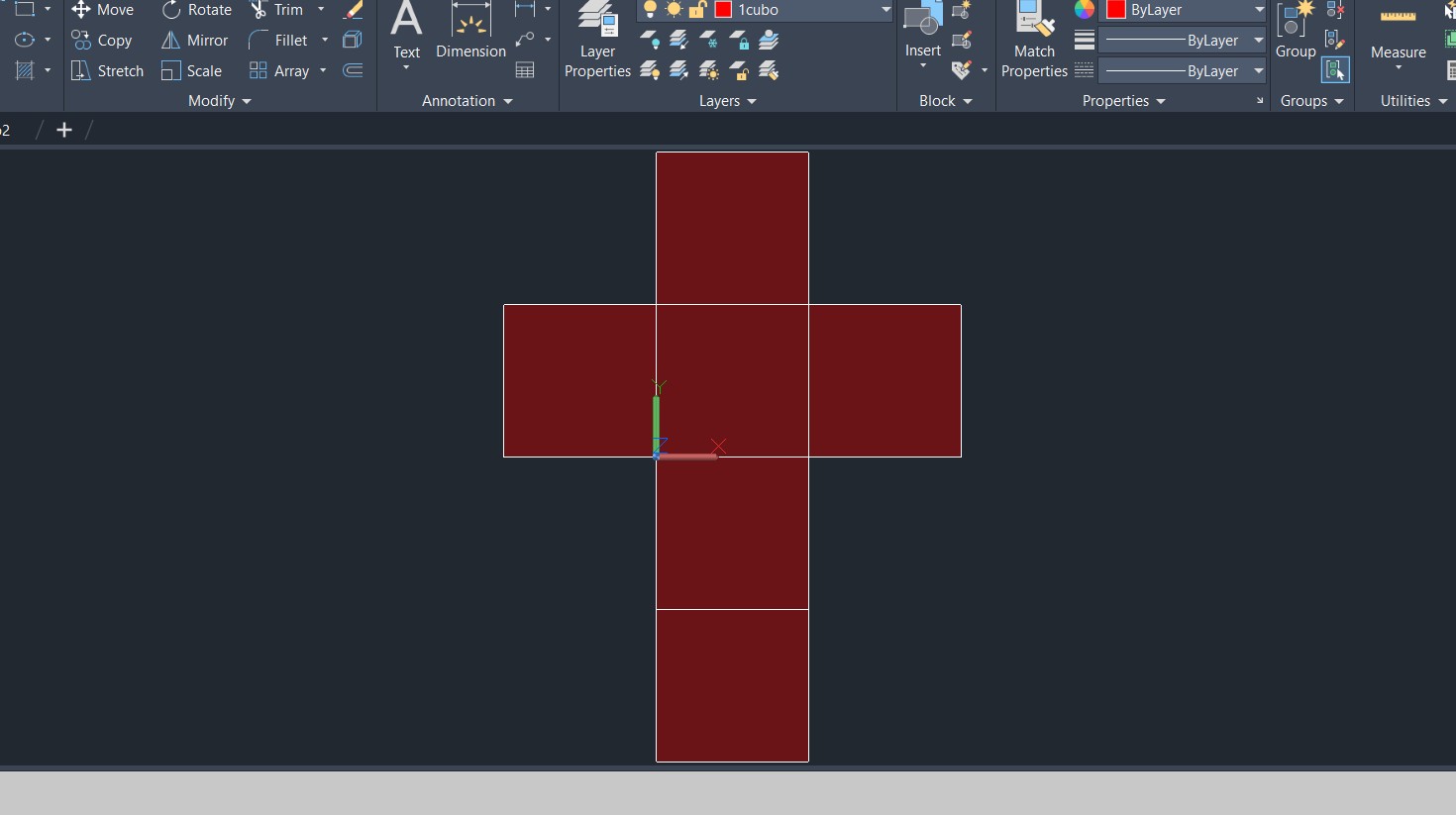Click the Insert block icon

[922, 30]
